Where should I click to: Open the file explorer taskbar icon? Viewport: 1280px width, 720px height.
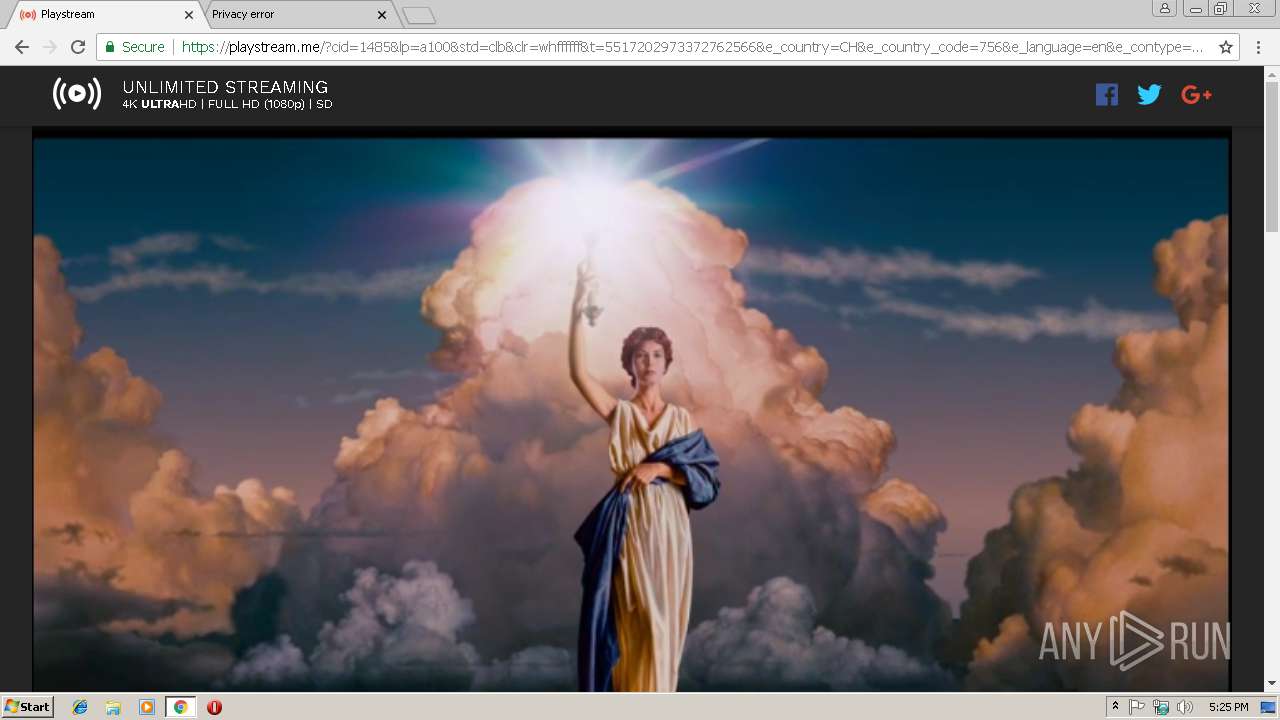(113, 707)
